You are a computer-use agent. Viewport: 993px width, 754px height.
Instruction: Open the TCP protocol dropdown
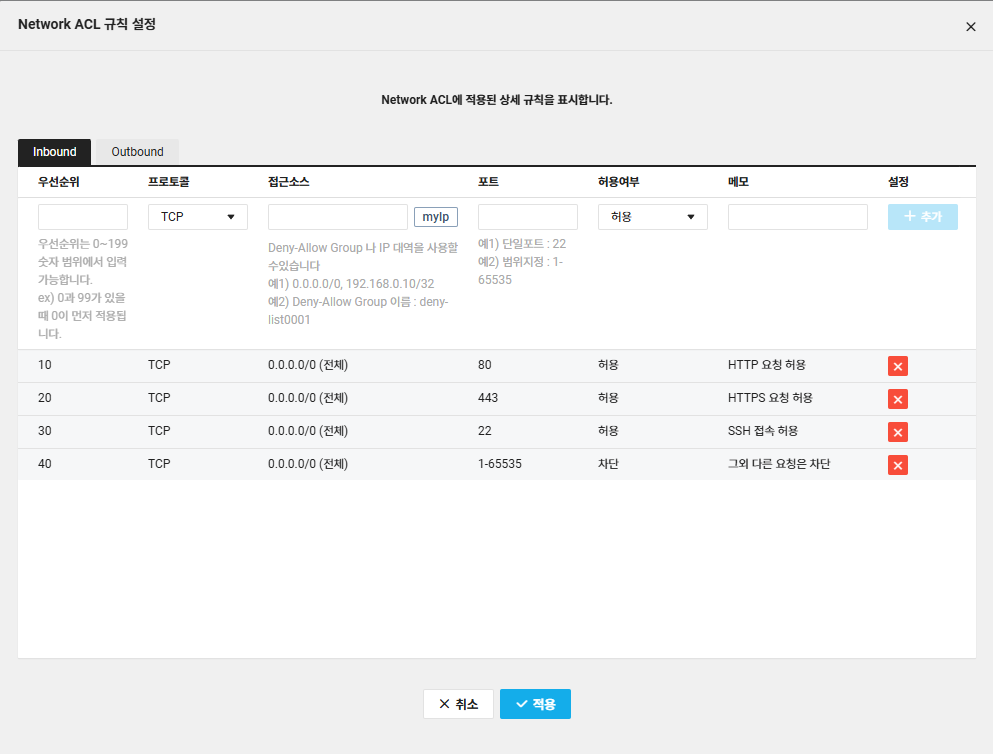[198, 217]
